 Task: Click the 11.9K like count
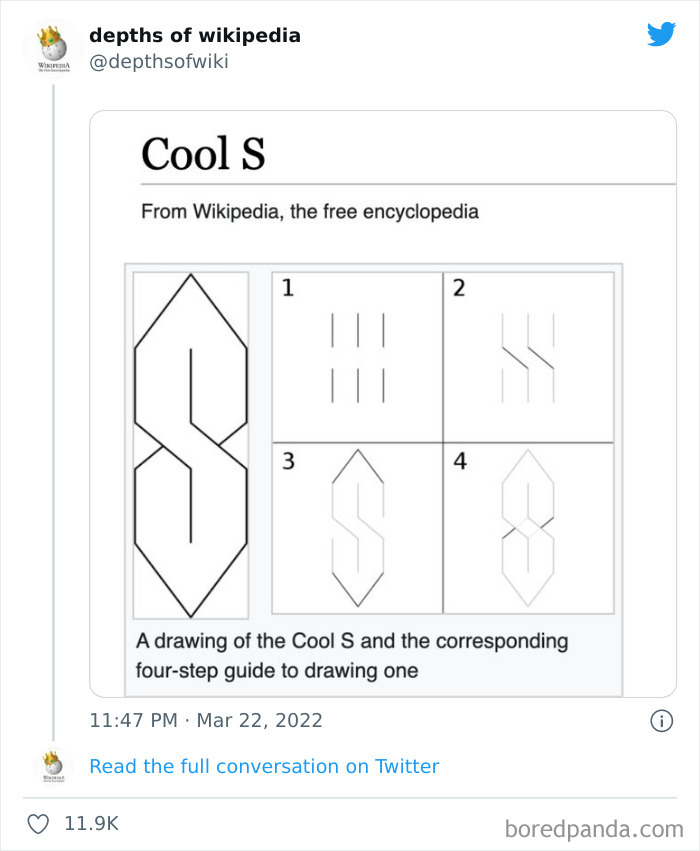[x=91, y=823]
